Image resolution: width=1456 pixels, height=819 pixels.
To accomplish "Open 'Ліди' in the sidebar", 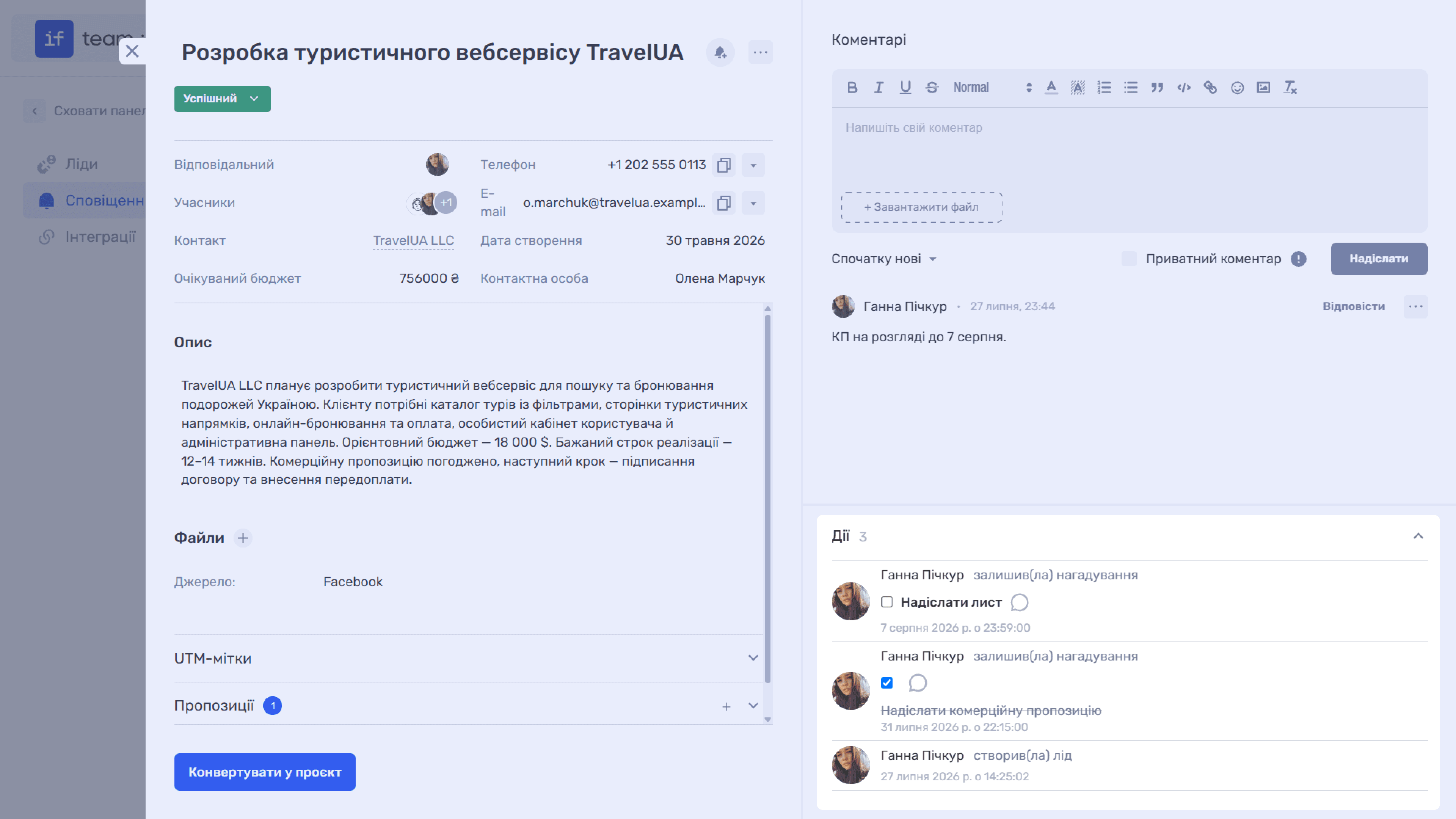I will coord(82,164).
